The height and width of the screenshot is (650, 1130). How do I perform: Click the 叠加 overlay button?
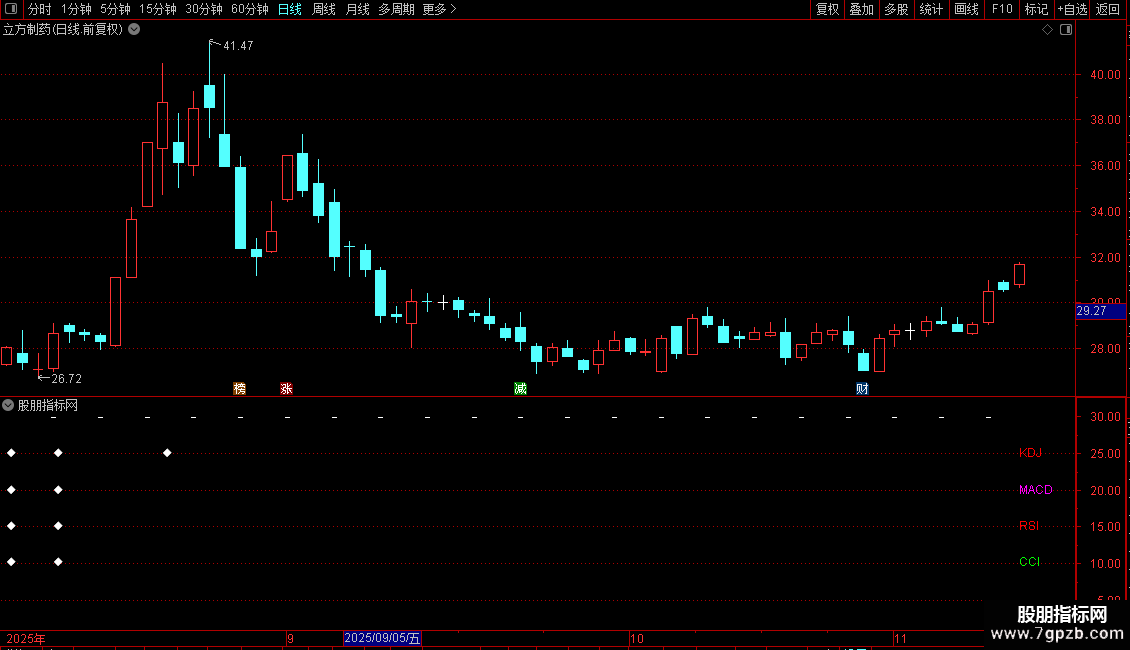[861, 9]
